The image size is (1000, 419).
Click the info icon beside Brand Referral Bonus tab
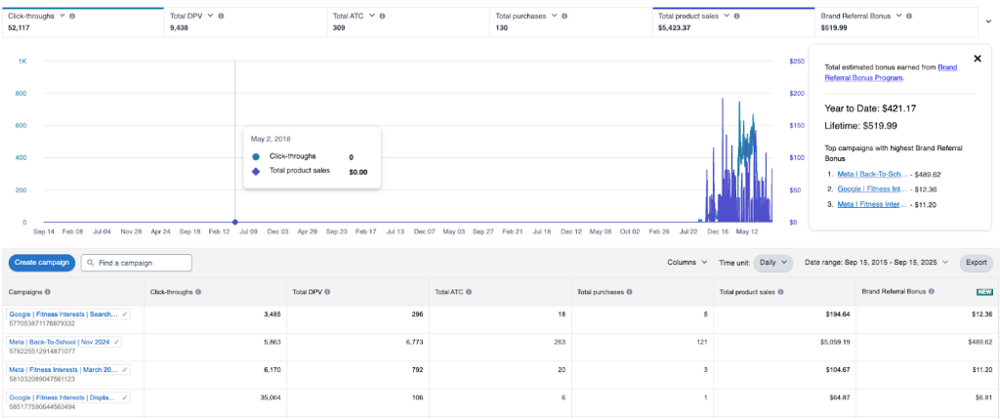[x=909, y=16]
